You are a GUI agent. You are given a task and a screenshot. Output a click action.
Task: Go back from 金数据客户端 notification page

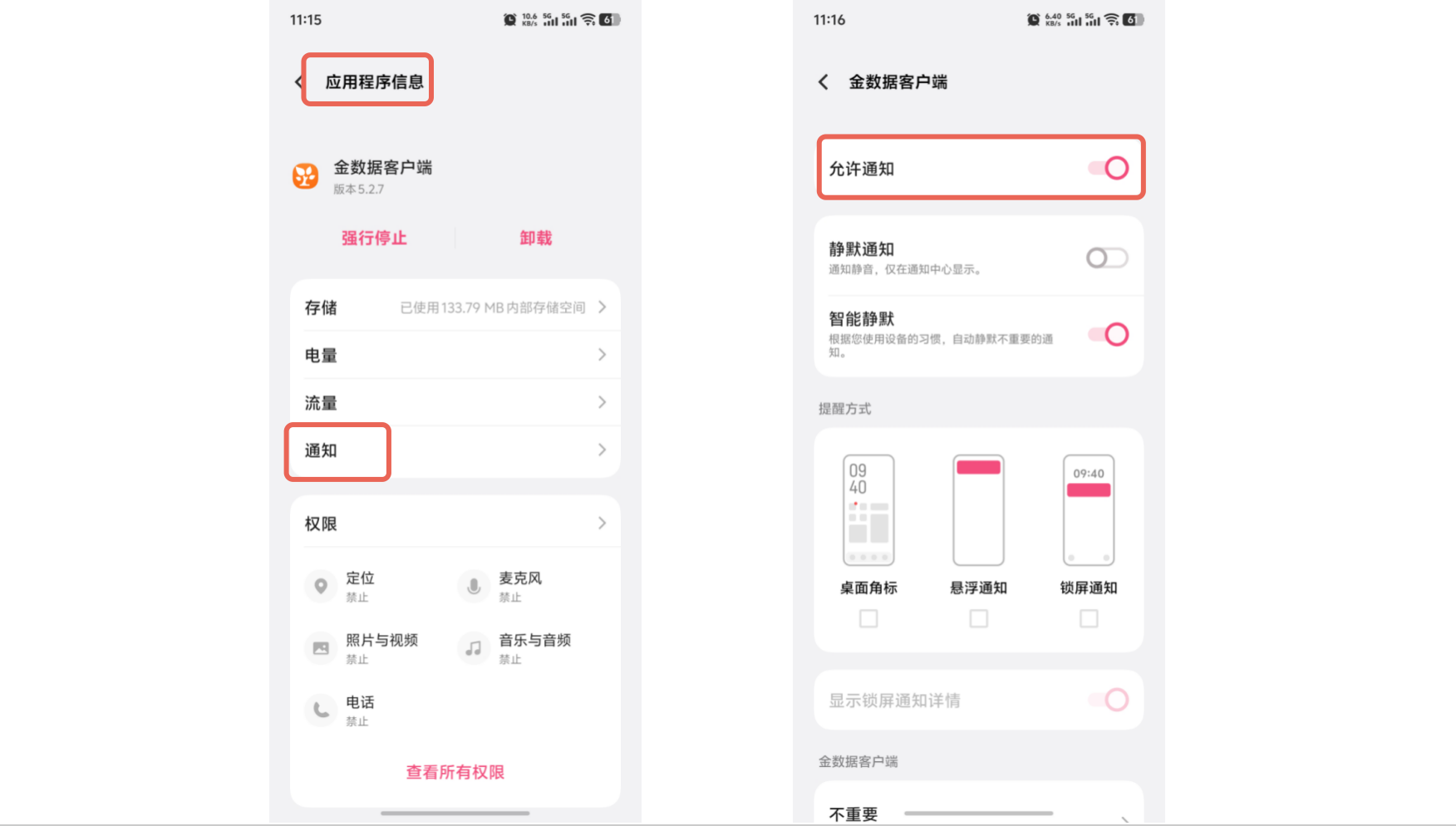pyautogui.click(x=824, y=81)
